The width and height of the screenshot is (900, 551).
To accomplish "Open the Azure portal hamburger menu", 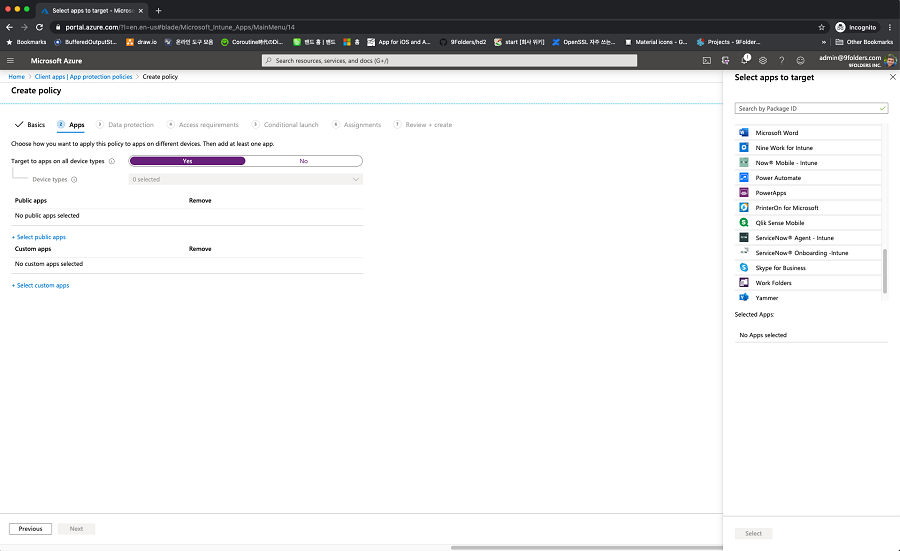I will click(10, 60).
